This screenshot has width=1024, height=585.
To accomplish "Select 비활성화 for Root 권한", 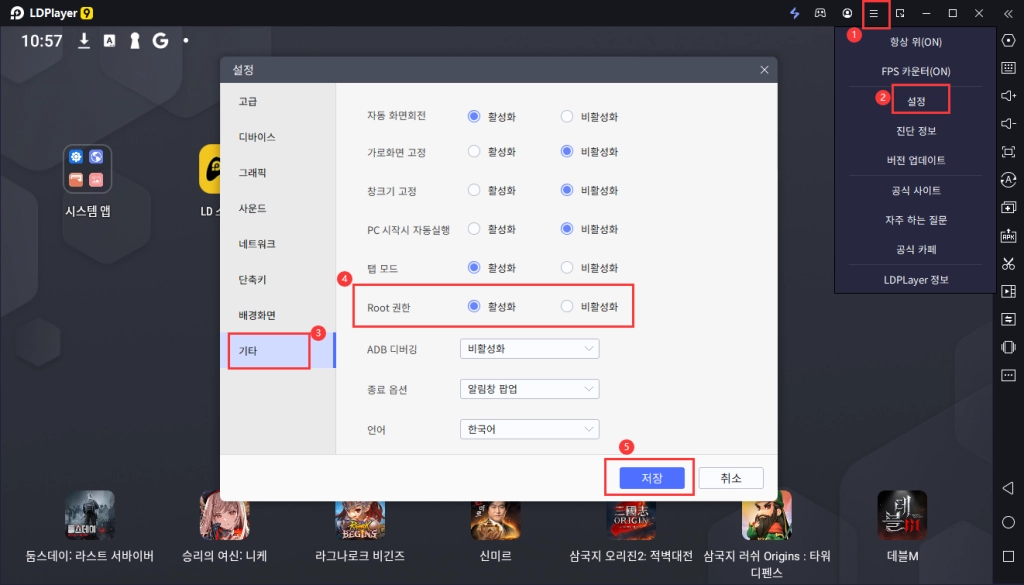I will (x=568, y=307).
